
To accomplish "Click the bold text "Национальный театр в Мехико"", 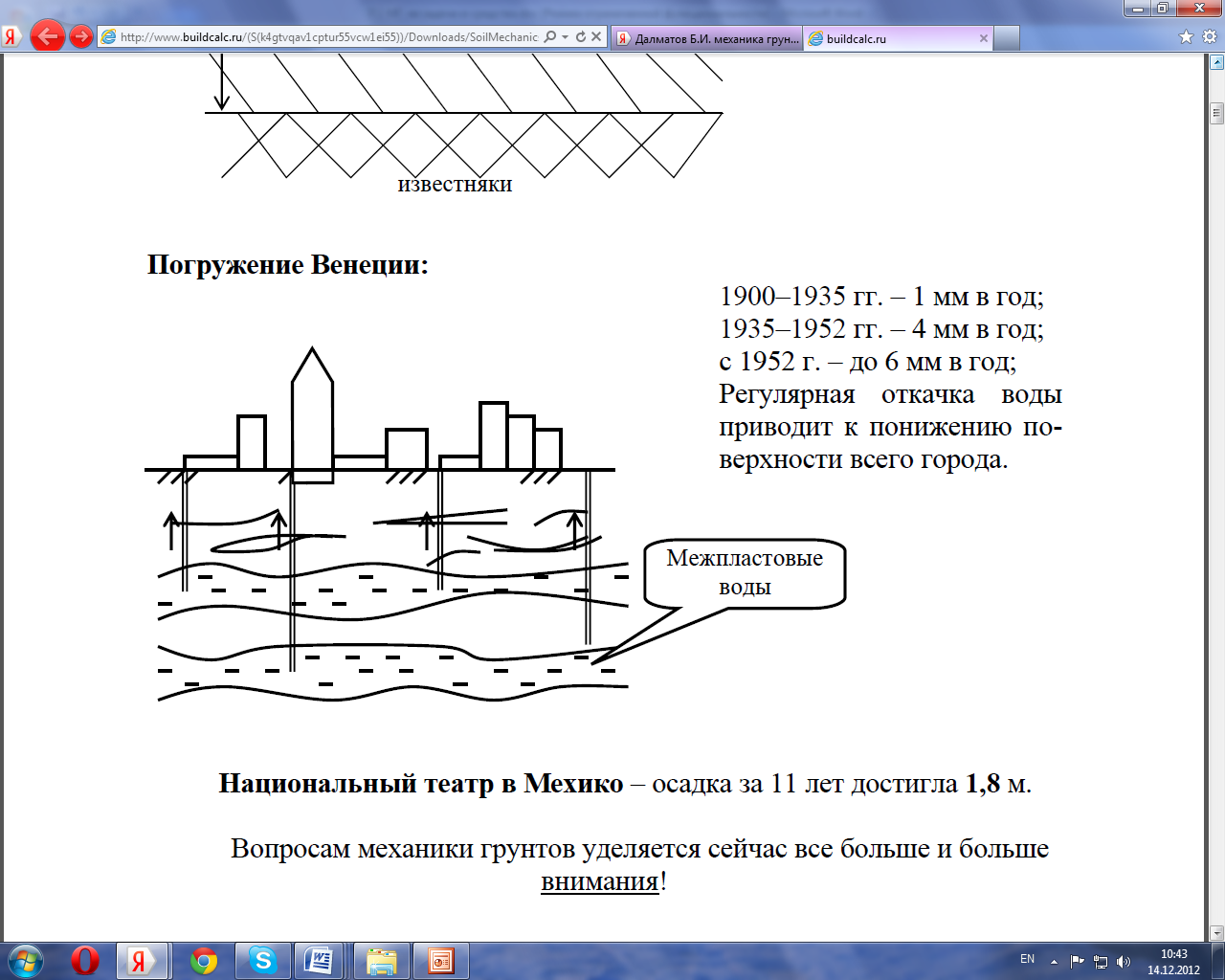I will coord(421,784).
